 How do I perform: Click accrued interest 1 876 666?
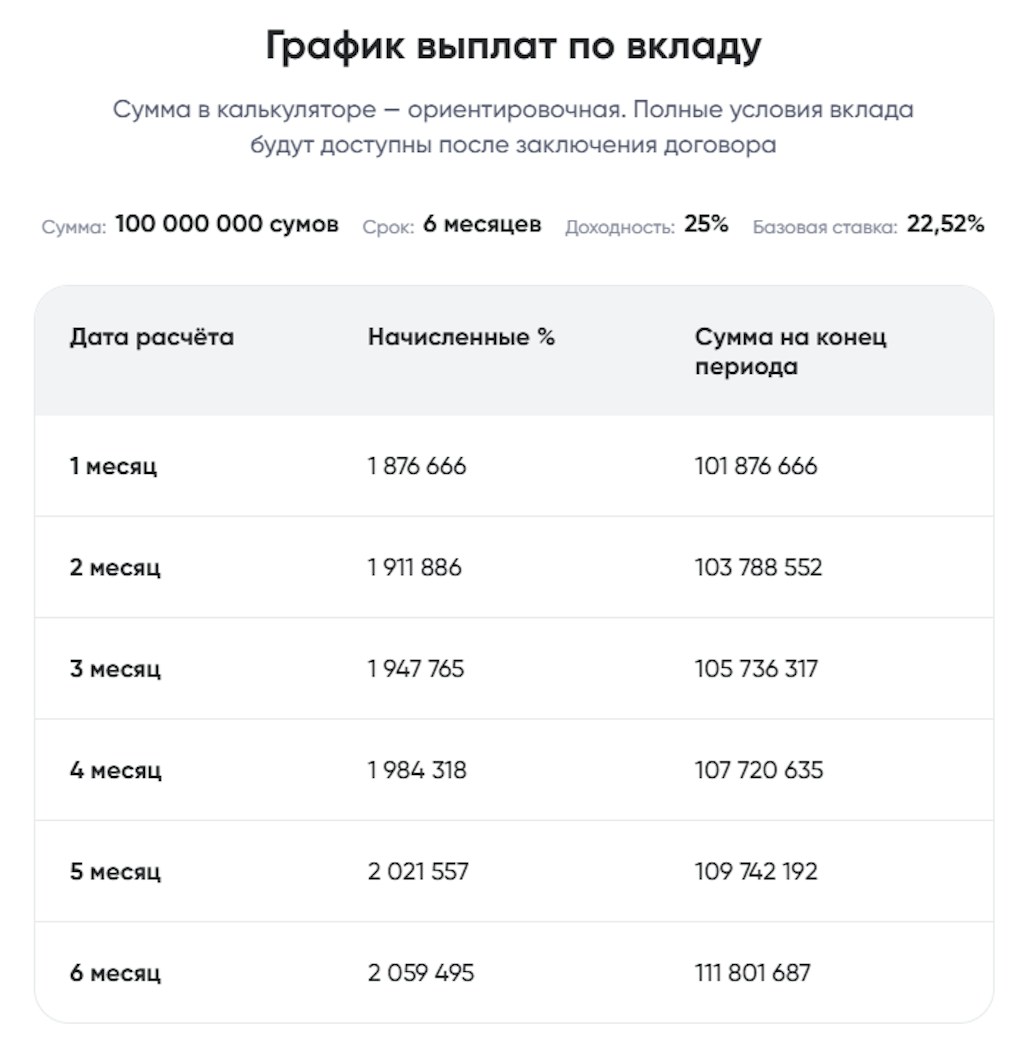click(417, 466)
